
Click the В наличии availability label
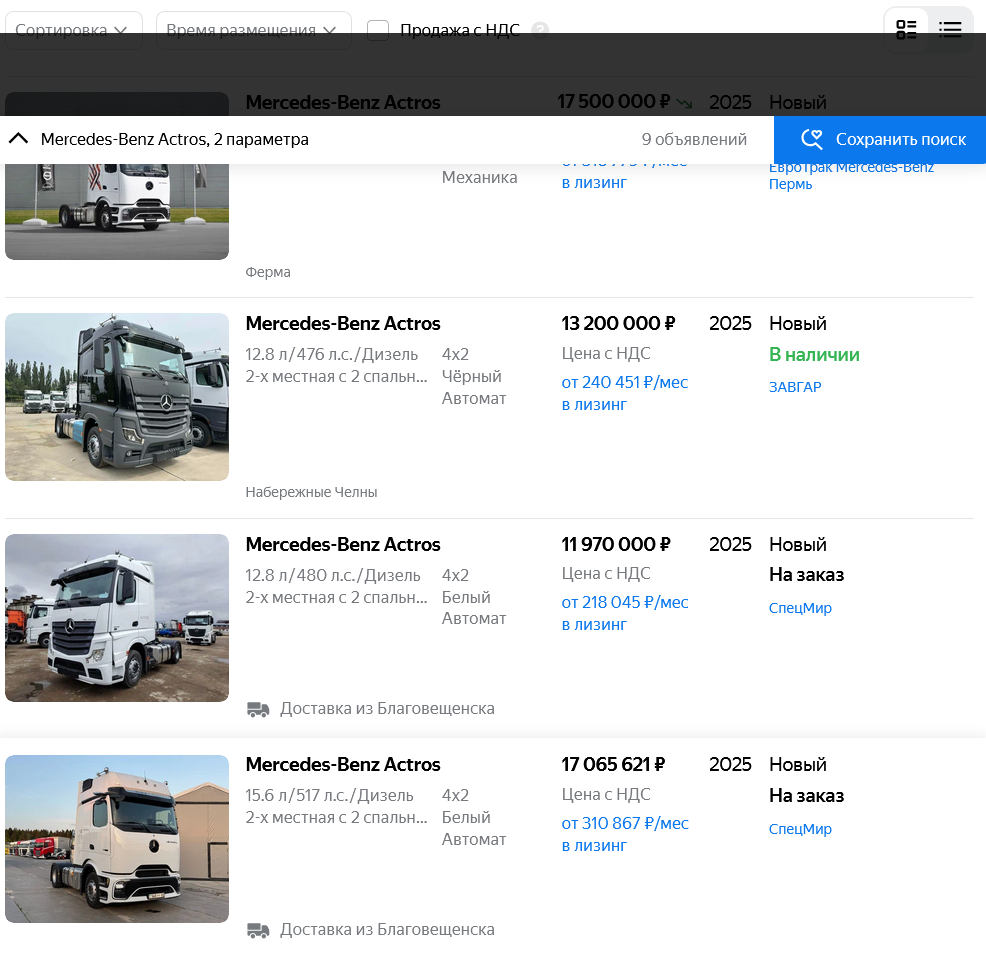tap(814, 355)
